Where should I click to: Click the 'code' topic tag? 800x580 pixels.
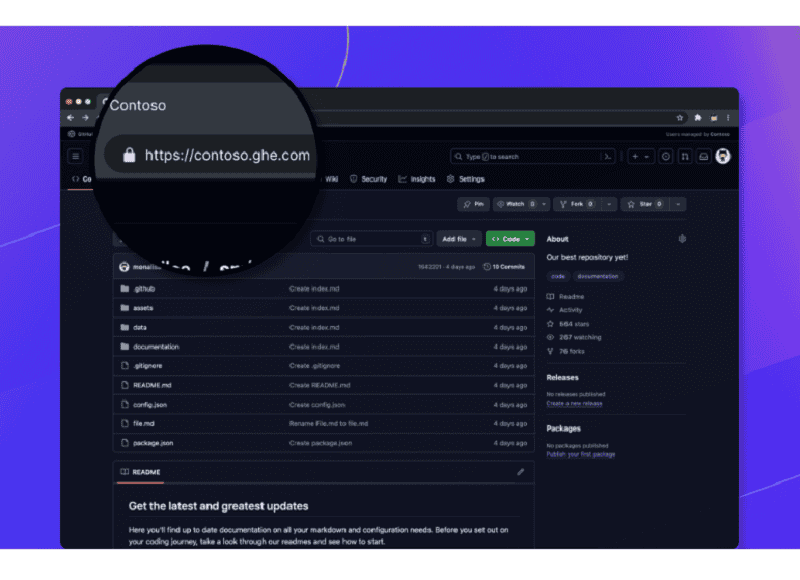click(x=558, y=276)
